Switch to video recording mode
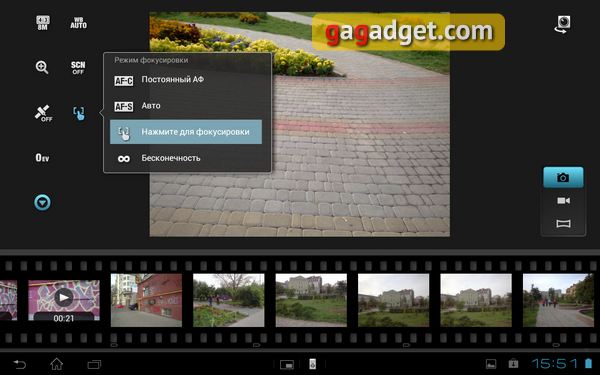Image resolution: width=600 pixels, height=375 pixels. (563, 201)
